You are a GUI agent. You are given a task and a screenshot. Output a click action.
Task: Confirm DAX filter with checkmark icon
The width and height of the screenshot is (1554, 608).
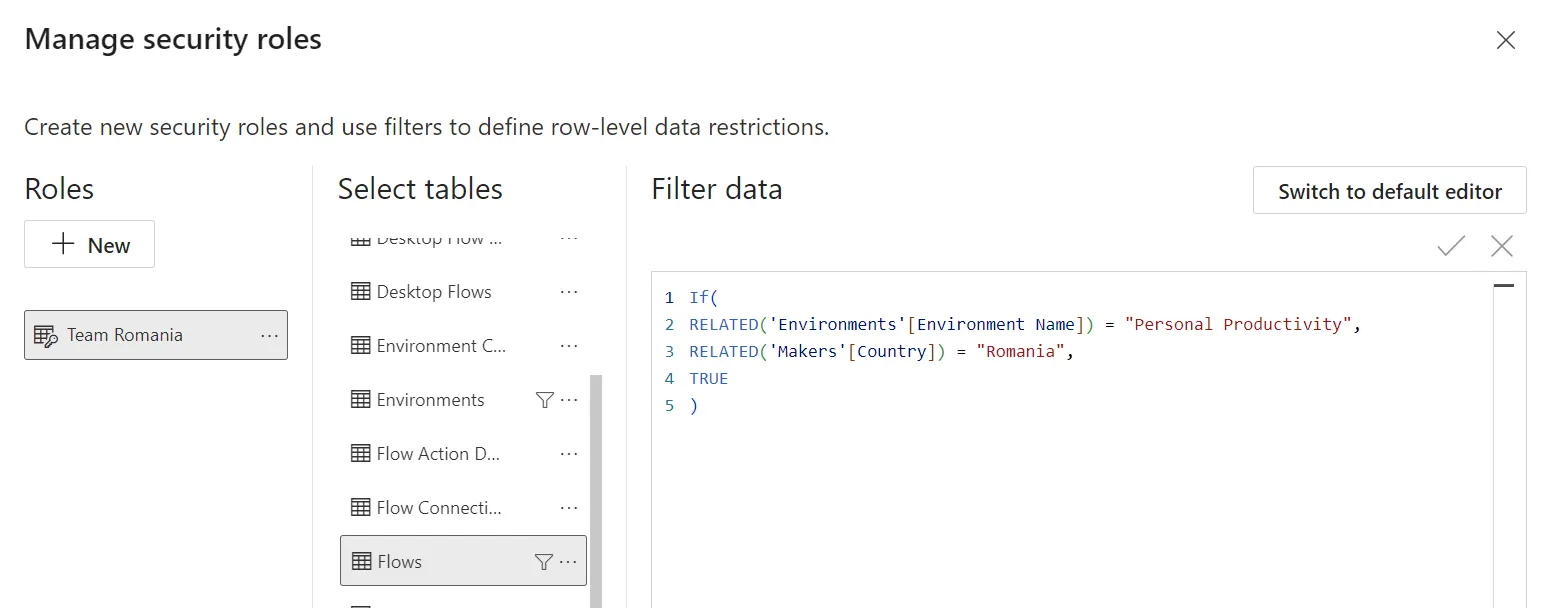click(x=1451, y=246)
